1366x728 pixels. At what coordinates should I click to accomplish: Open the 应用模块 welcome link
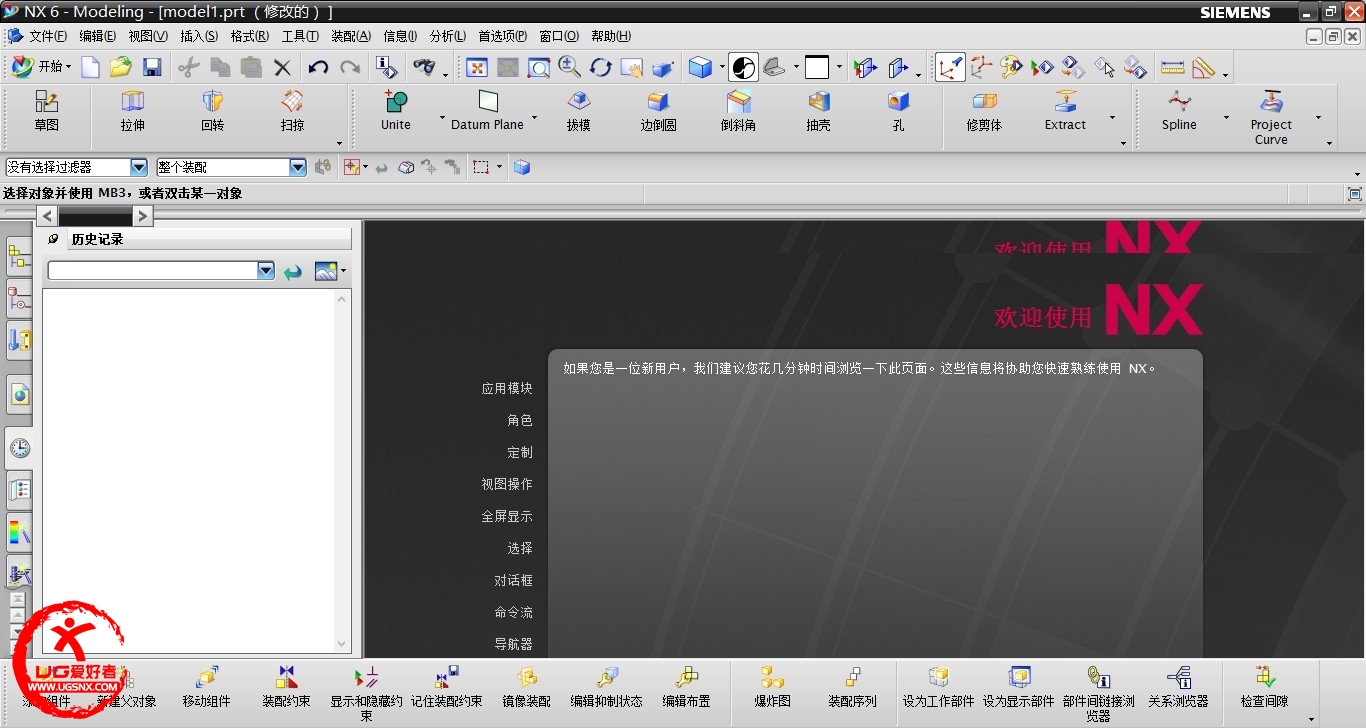[x=507, y=389]
